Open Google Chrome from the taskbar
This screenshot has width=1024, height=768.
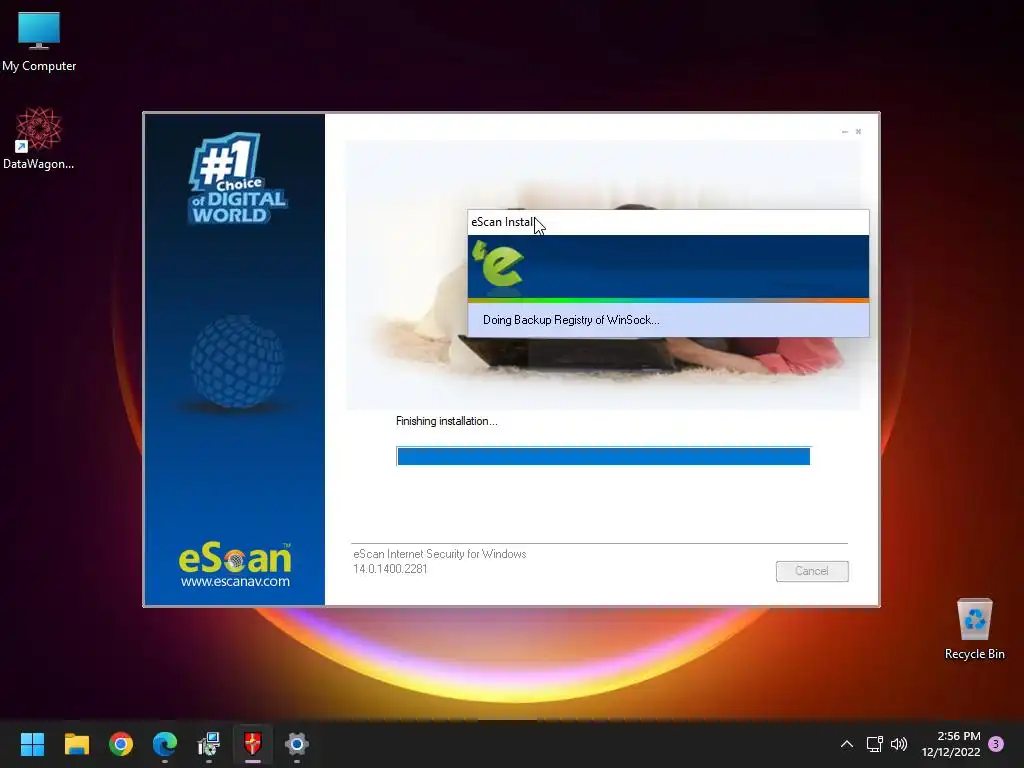pyautogui.click(x=121, y=744)
